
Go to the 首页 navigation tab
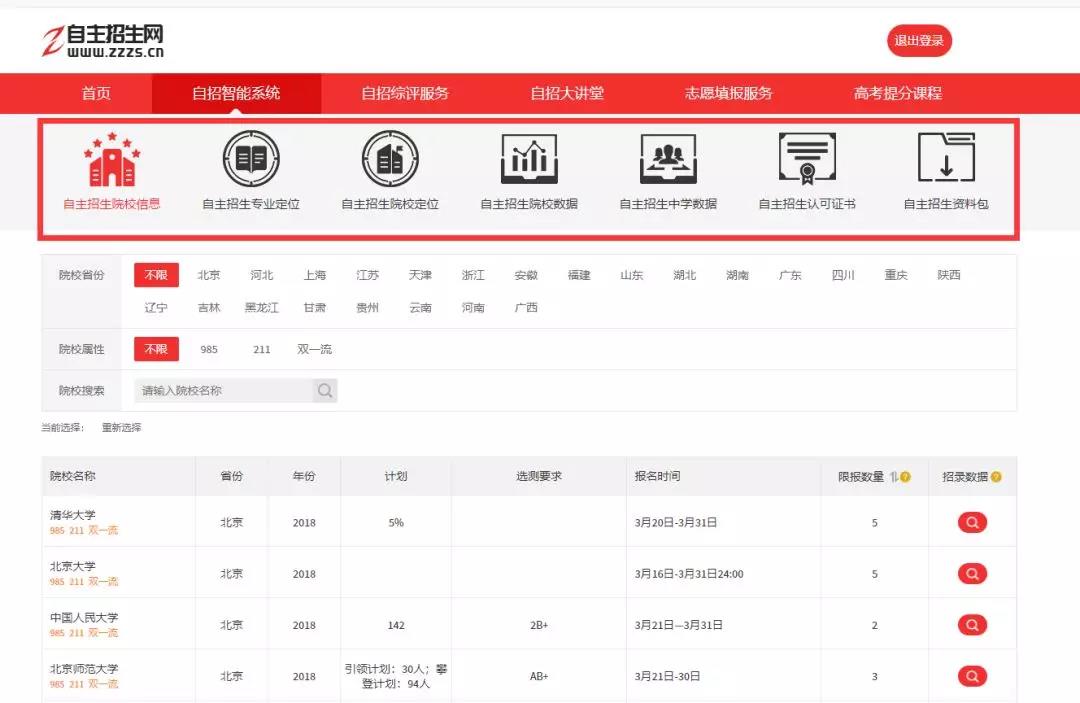point(96,93)
